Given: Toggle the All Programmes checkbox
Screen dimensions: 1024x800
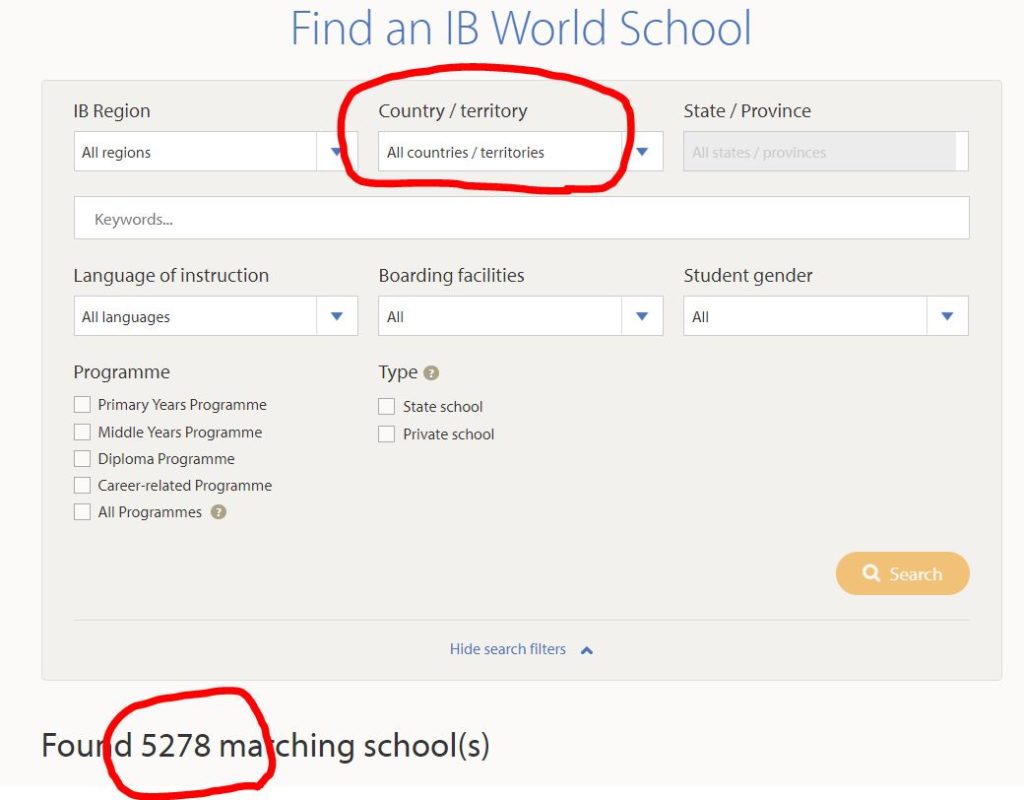Looking at the screenshot, I should coord(82,512).
